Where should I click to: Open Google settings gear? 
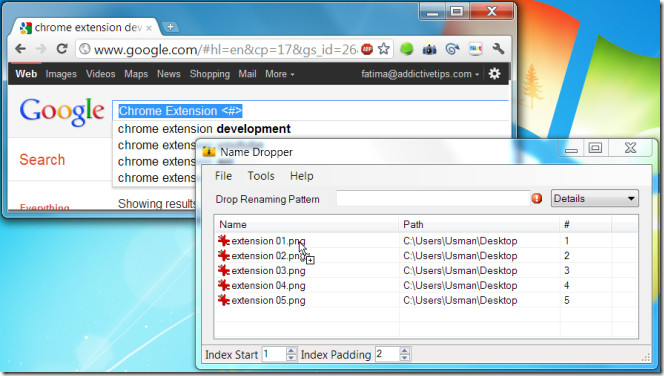494,74
